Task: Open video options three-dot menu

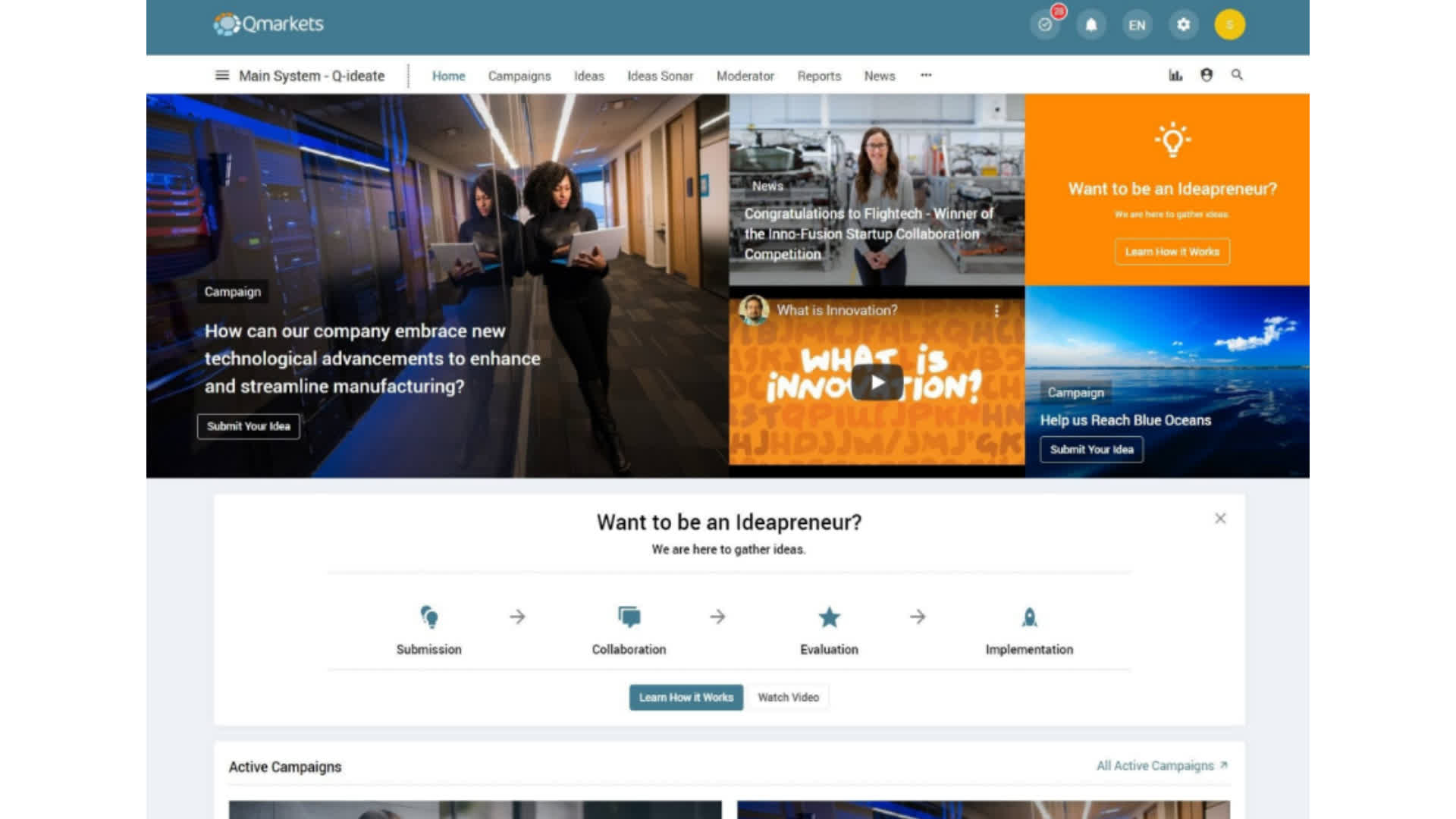Action: [x=996, y=310]
